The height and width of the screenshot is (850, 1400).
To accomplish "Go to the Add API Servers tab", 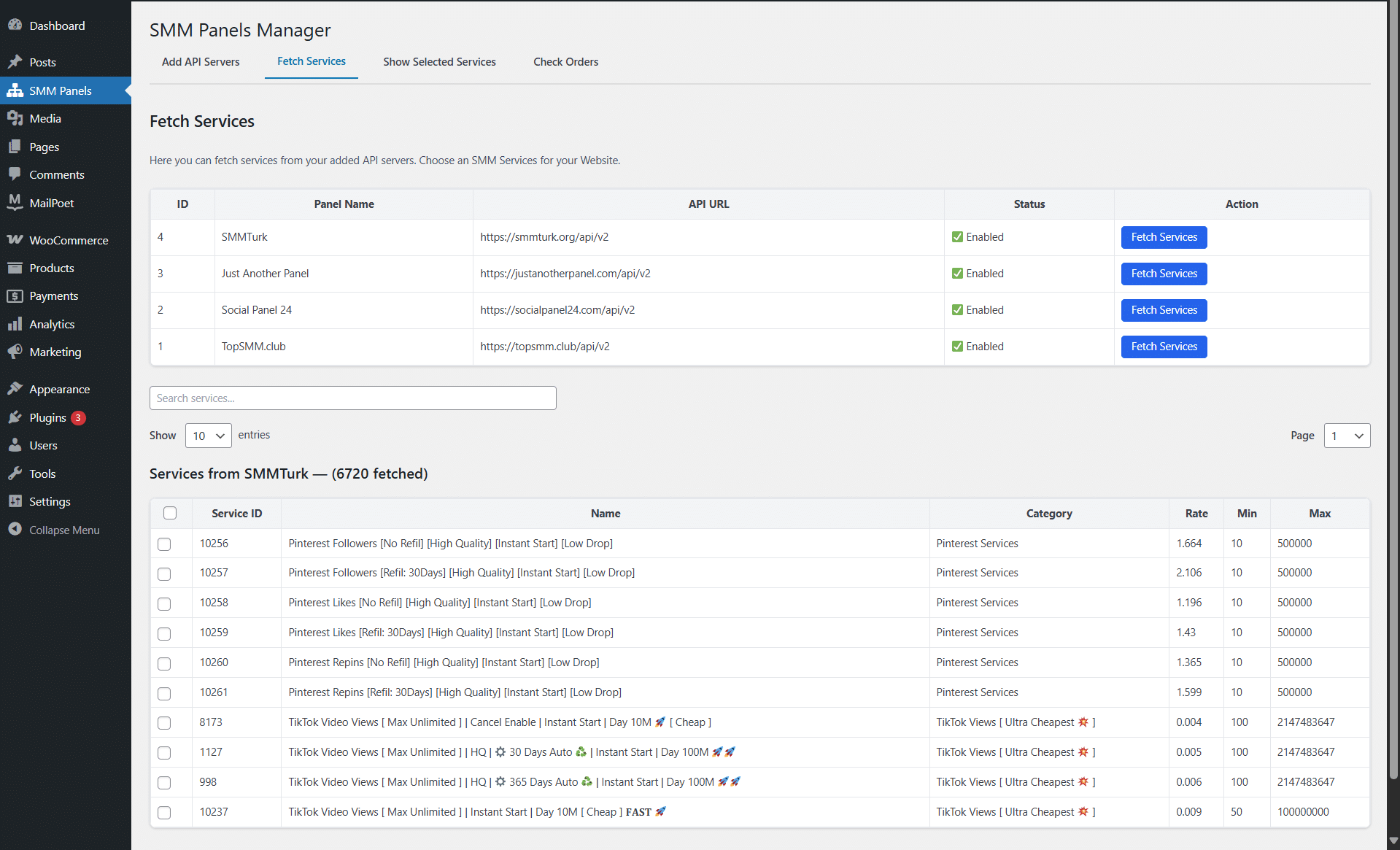I will (201, 62).
